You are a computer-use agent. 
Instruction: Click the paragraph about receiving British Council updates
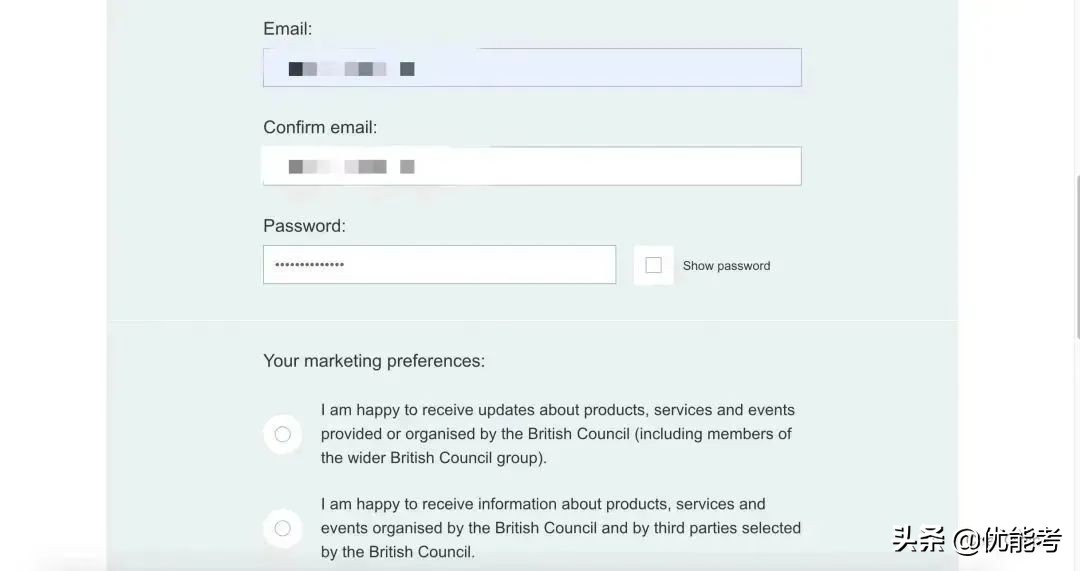(557, 434)
